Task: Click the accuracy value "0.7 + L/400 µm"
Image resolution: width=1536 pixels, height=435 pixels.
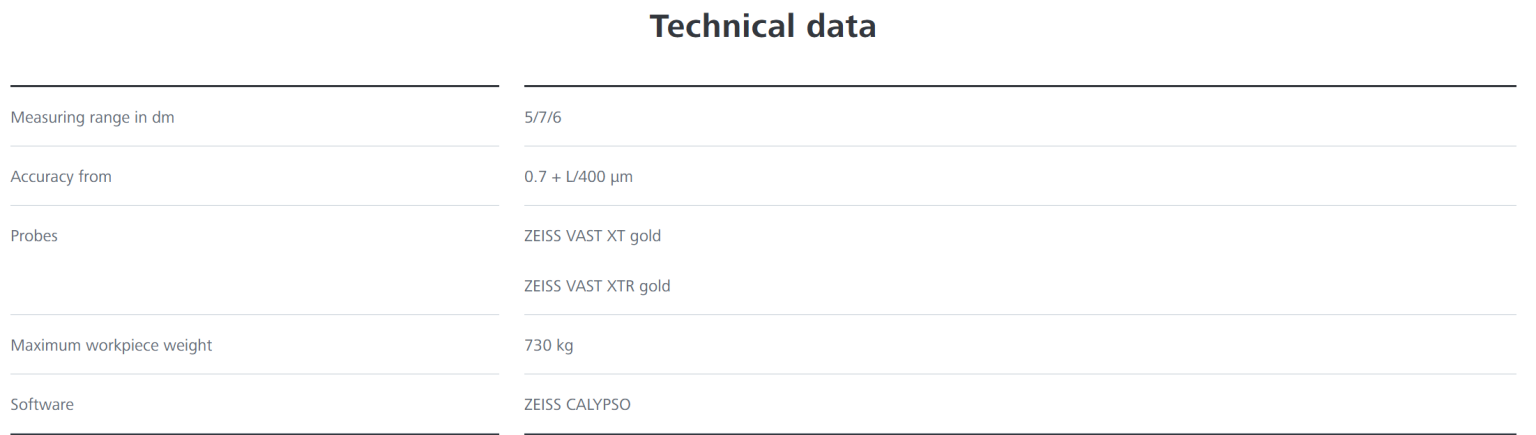Action: (578, 177)
